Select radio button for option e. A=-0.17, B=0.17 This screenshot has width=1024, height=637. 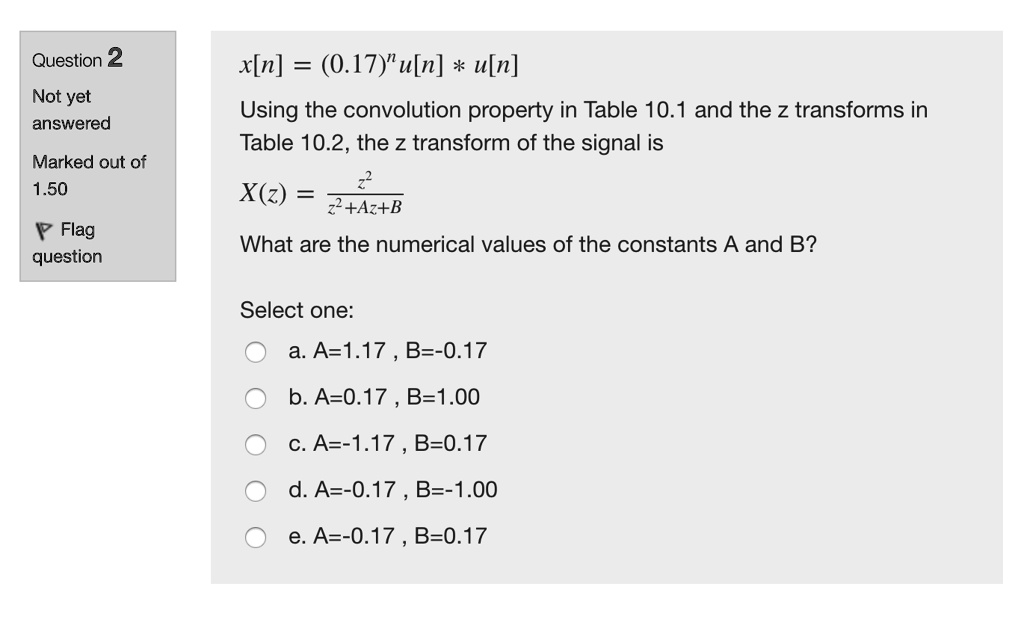[255, 536]
